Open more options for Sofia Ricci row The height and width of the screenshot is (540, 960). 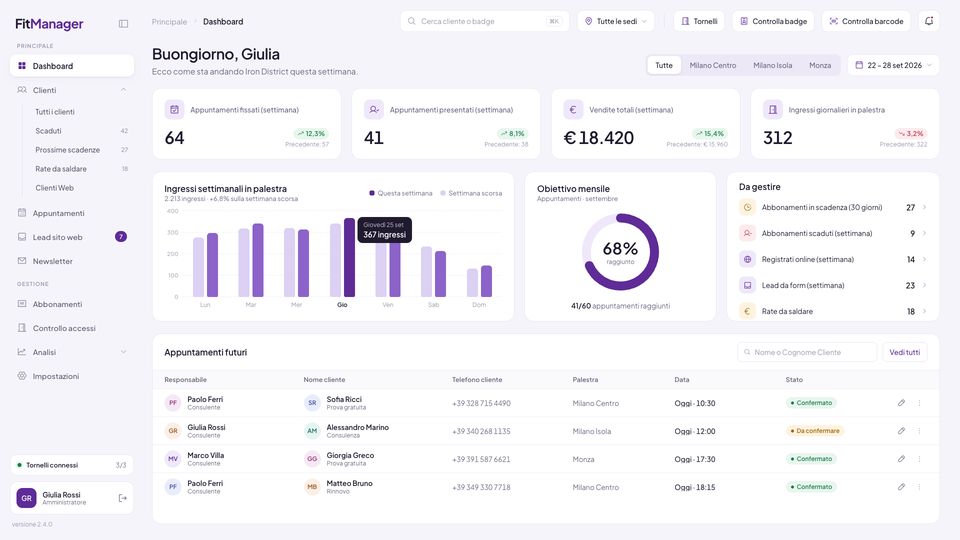point(919,403)
